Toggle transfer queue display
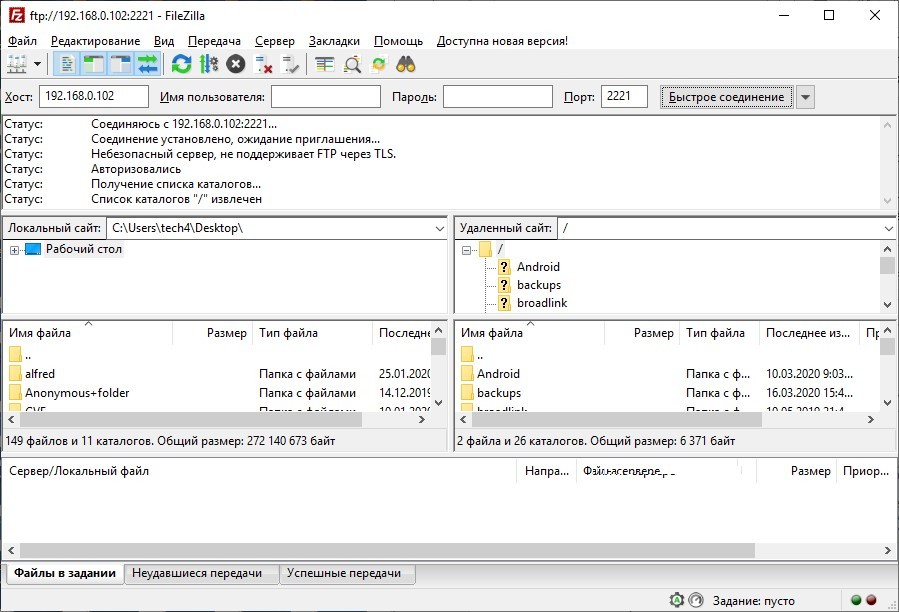 147,64
